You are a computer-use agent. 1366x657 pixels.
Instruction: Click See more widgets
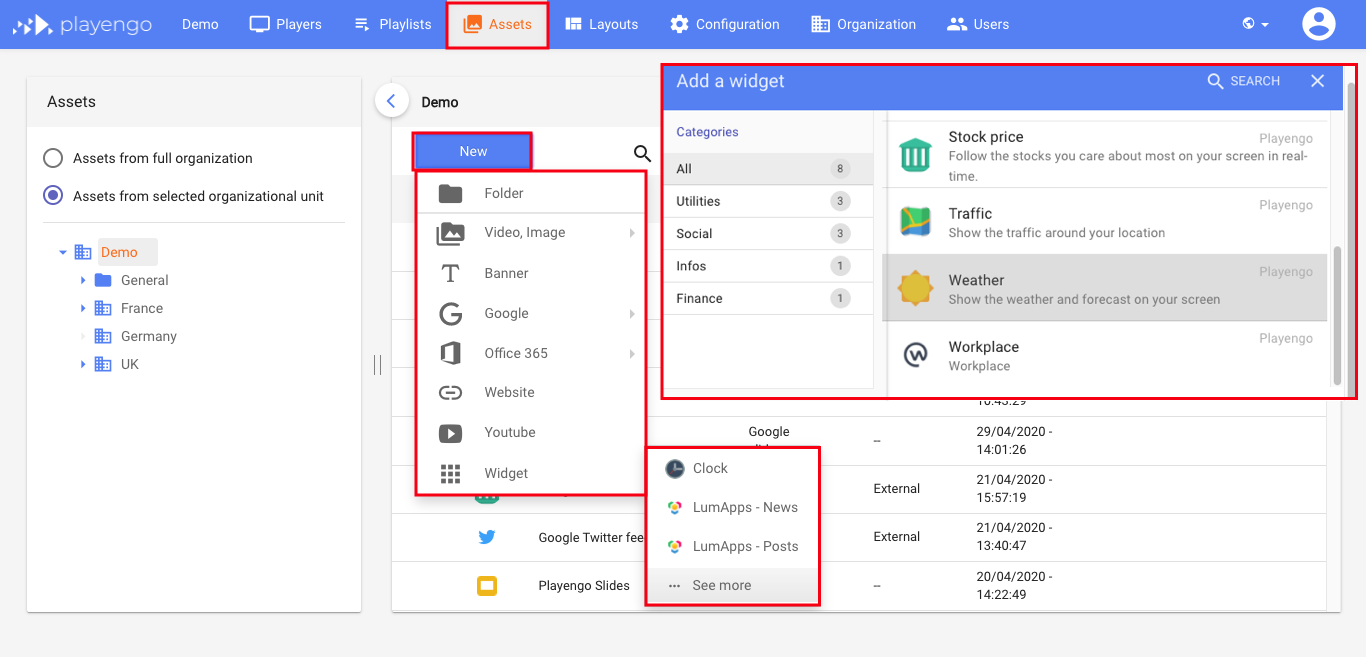732,585
